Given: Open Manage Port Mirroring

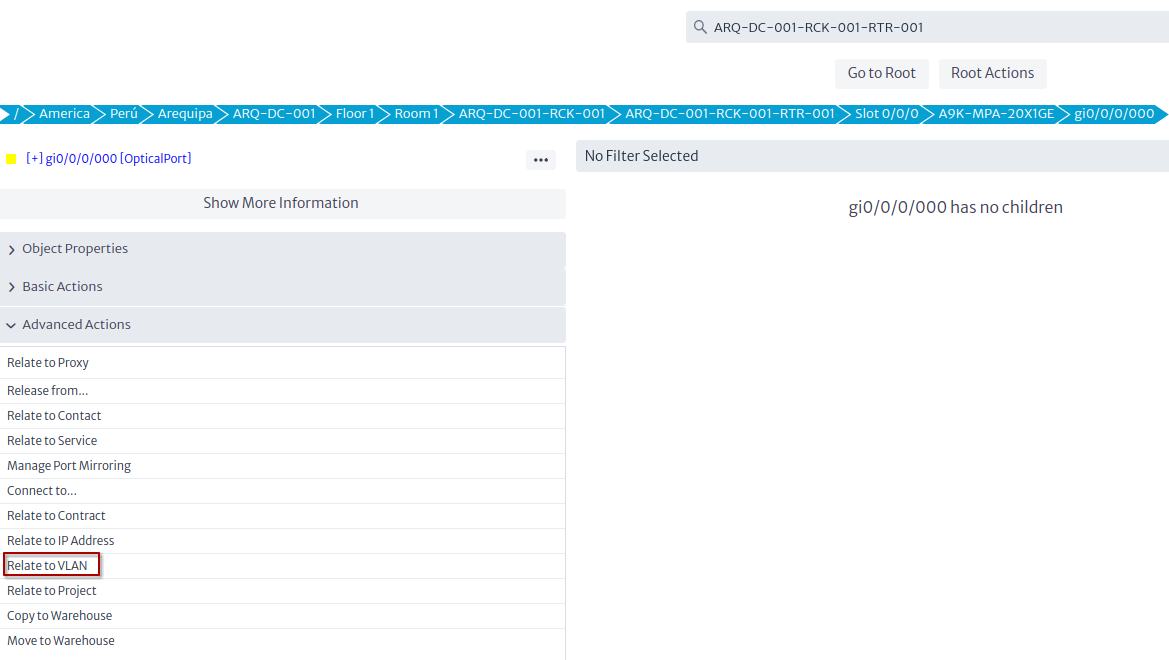Looking at the screenshot, I should [283, 466].
